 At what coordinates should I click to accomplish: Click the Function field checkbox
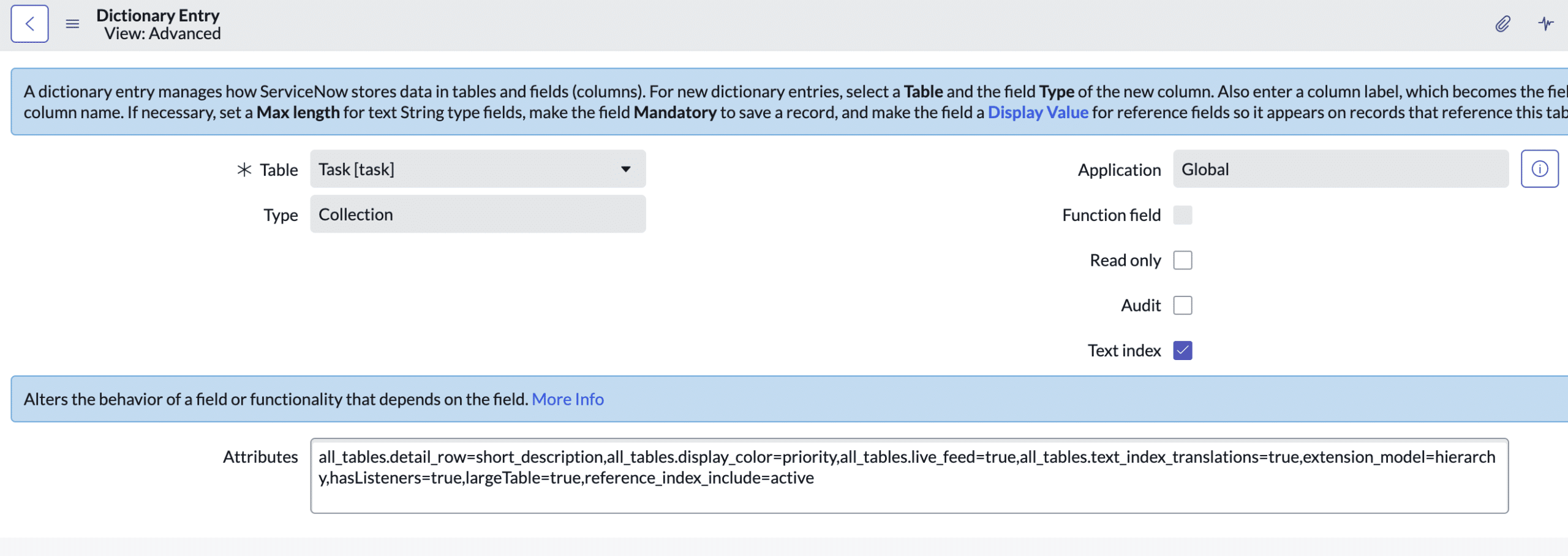[x=1182, y=215]
